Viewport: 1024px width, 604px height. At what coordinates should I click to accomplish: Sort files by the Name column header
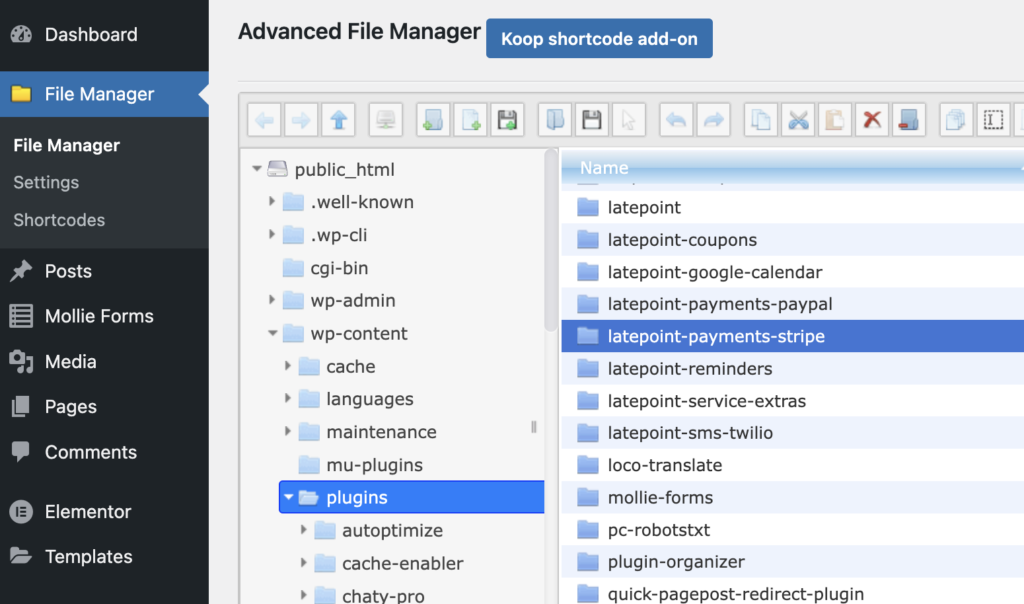tap(603, 168)
